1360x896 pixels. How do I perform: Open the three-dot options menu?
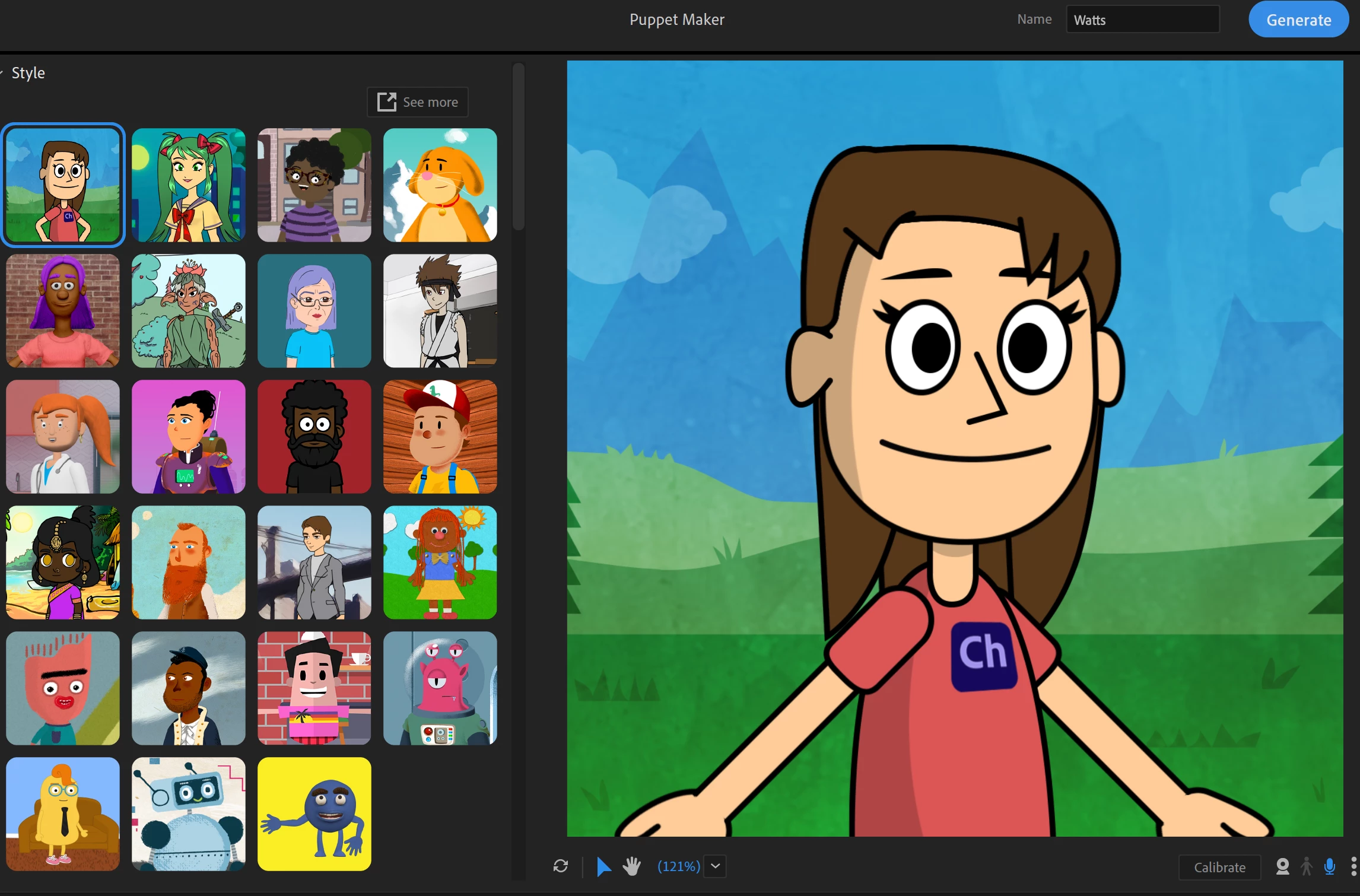[x=1353, y=867]
